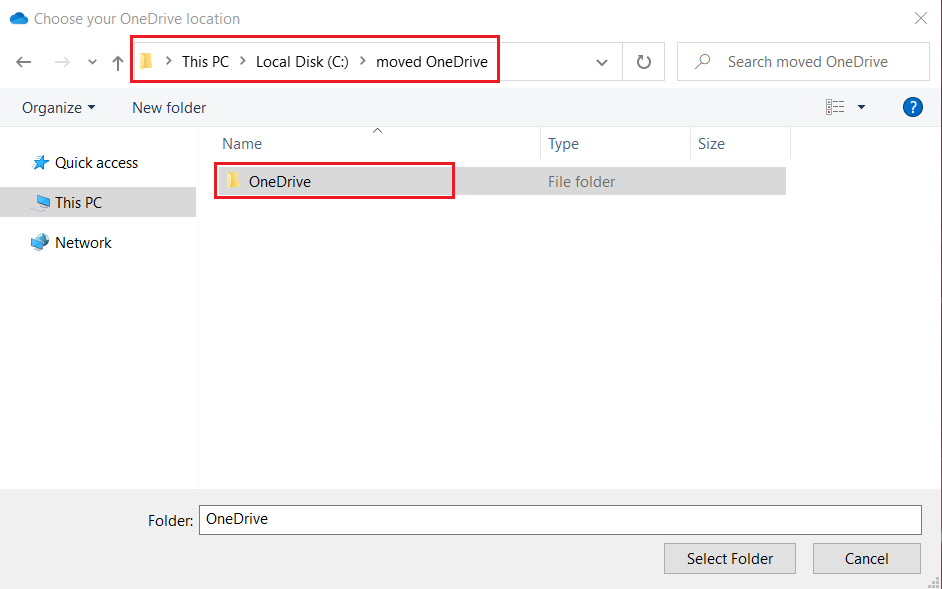
Task: Click the Folder name input field
Action: 560,520
